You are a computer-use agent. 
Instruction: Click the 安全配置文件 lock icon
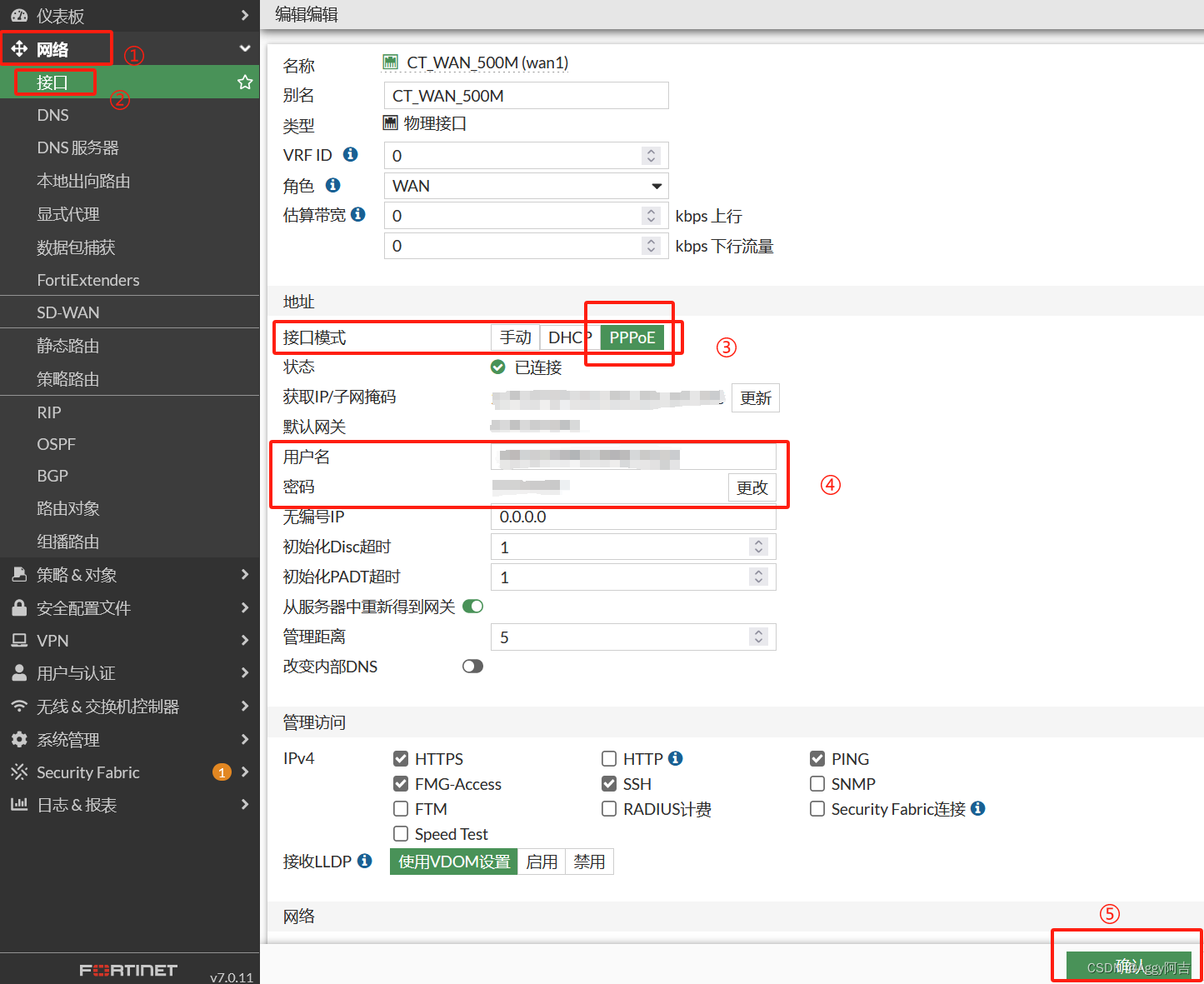pos(19,607)
